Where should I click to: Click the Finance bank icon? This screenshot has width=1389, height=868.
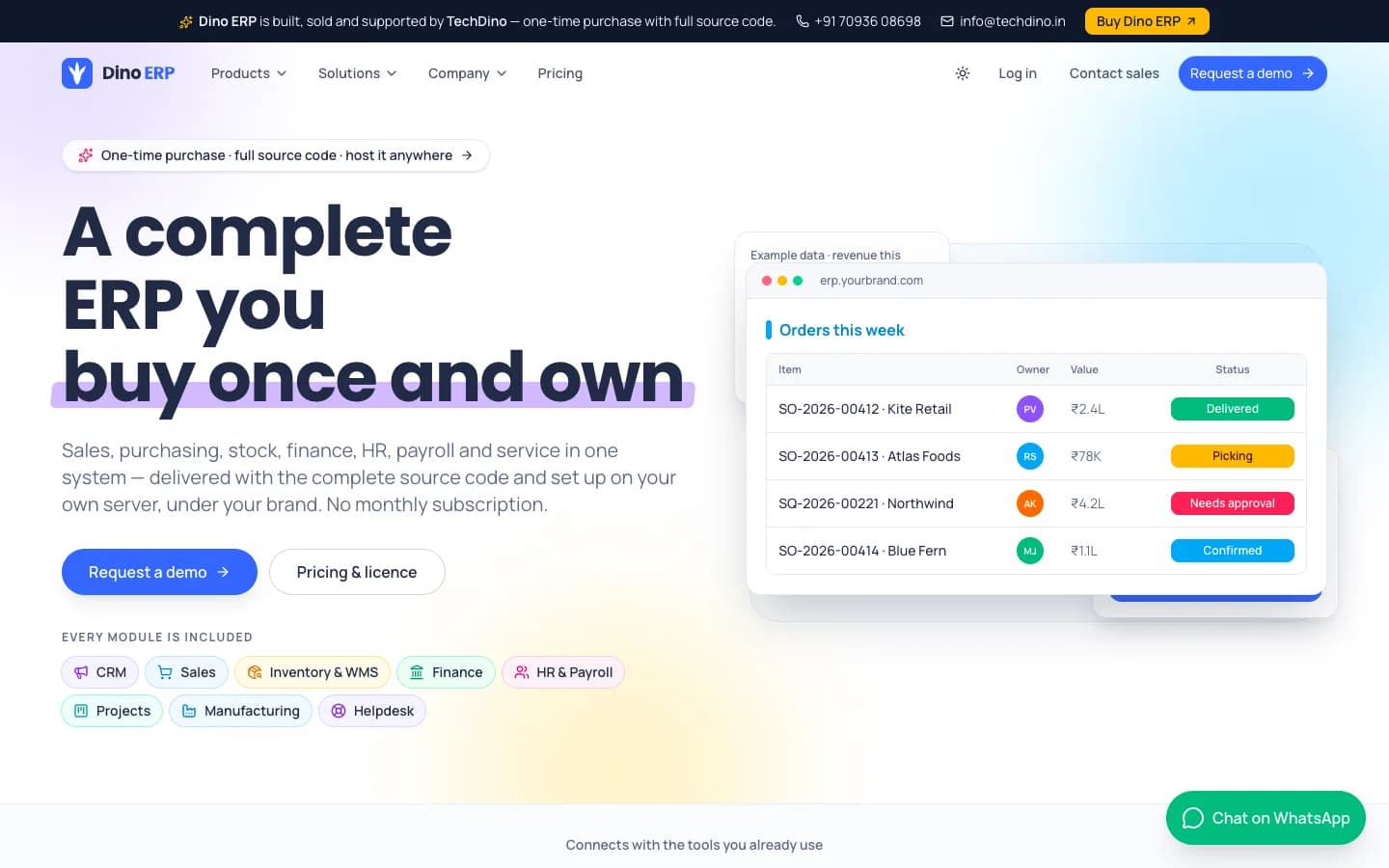tap(417, 672)
